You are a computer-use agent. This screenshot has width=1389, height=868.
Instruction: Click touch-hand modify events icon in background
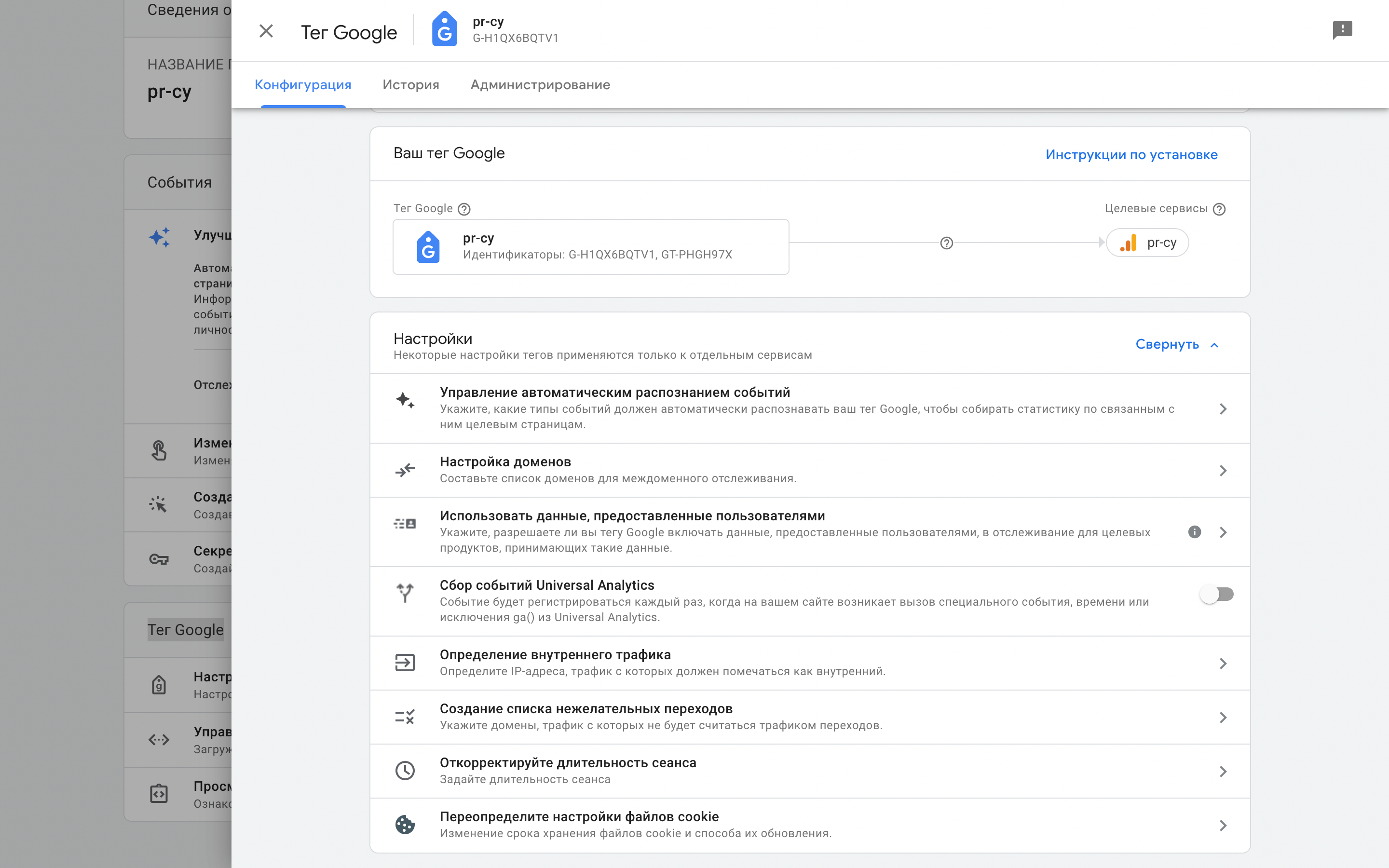tap(159, 451)
